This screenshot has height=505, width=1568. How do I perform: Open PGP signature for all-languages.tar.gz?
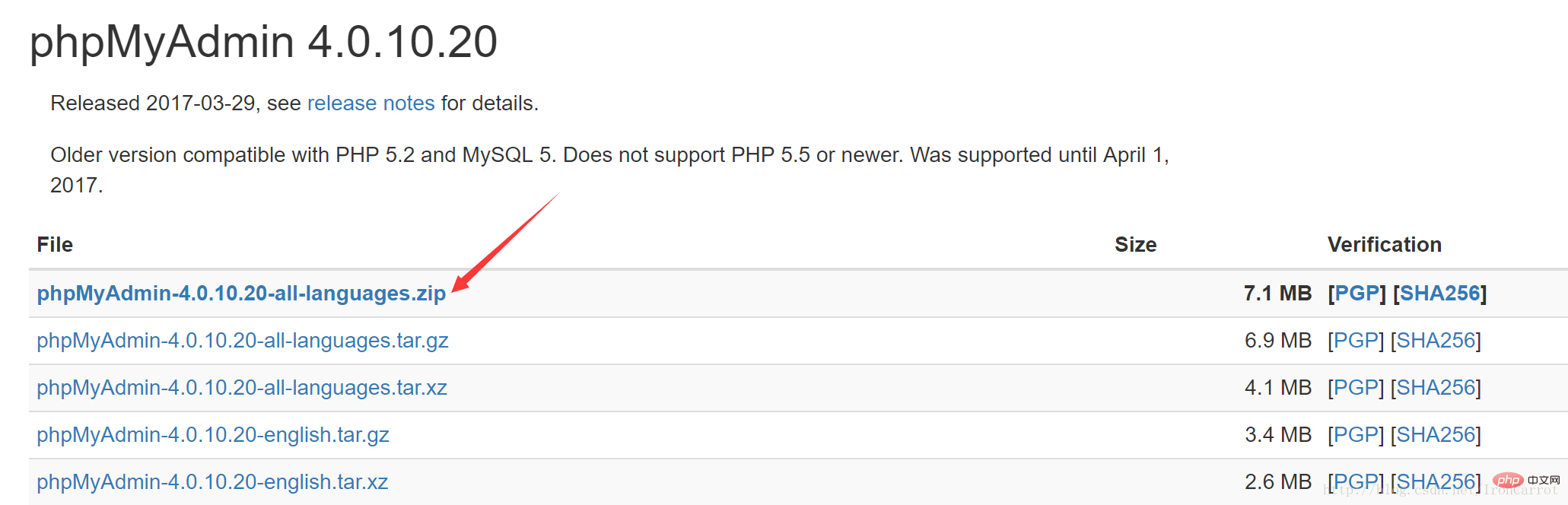point(1356,341)
